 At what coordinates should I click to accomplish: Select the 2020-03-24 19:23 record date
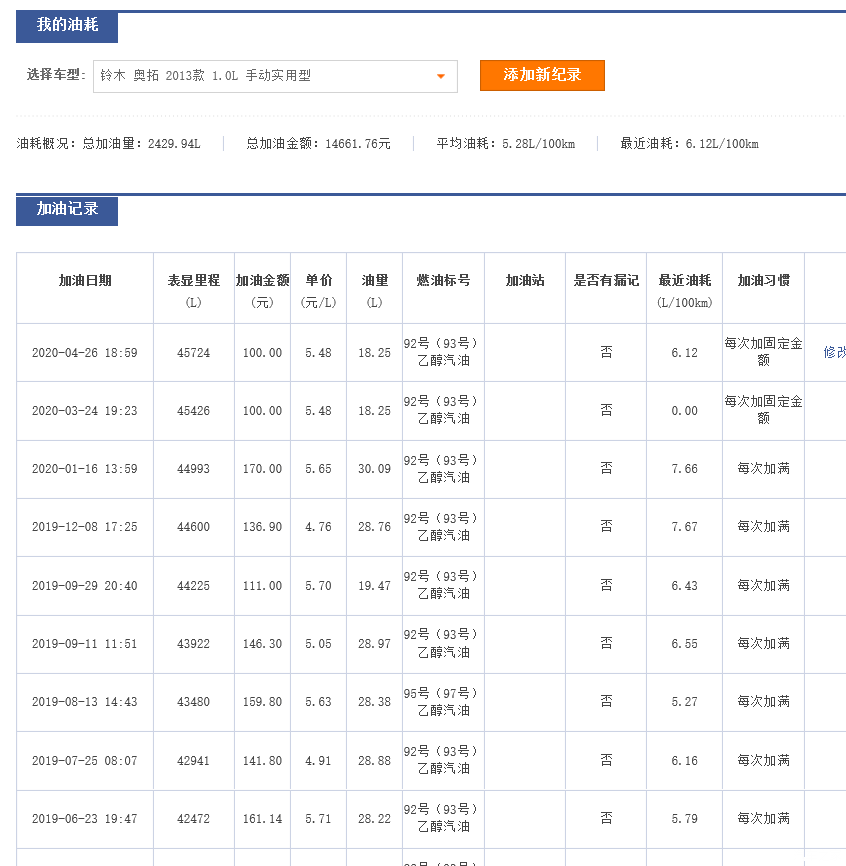[x=85, y=411]
